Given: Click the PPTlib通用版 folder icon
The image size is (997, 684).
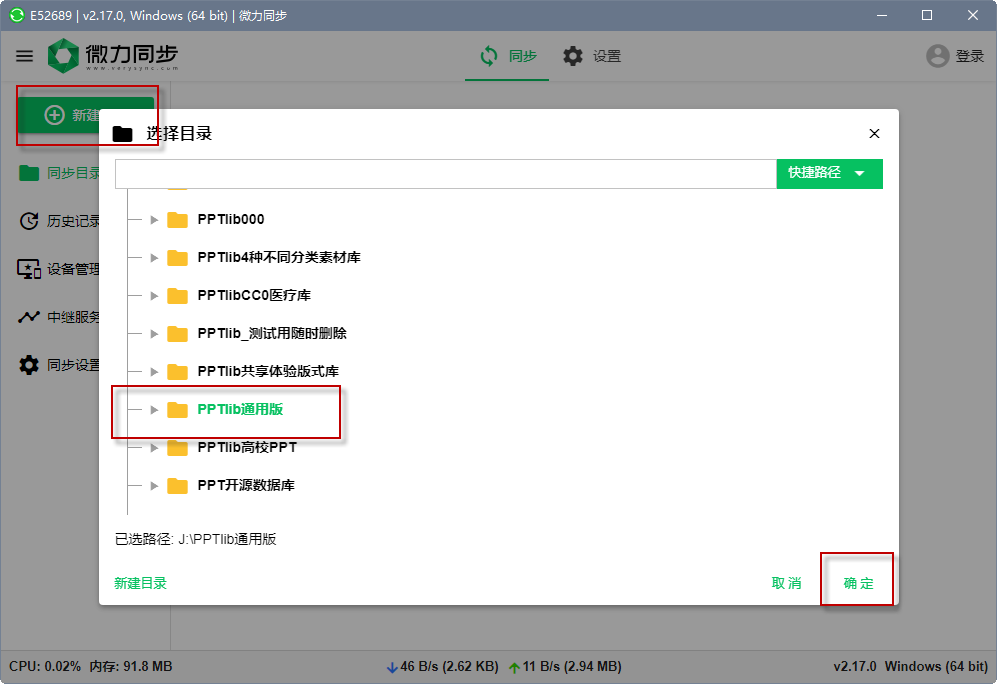Looking at the screenshot, I should [x=177, y=410].
